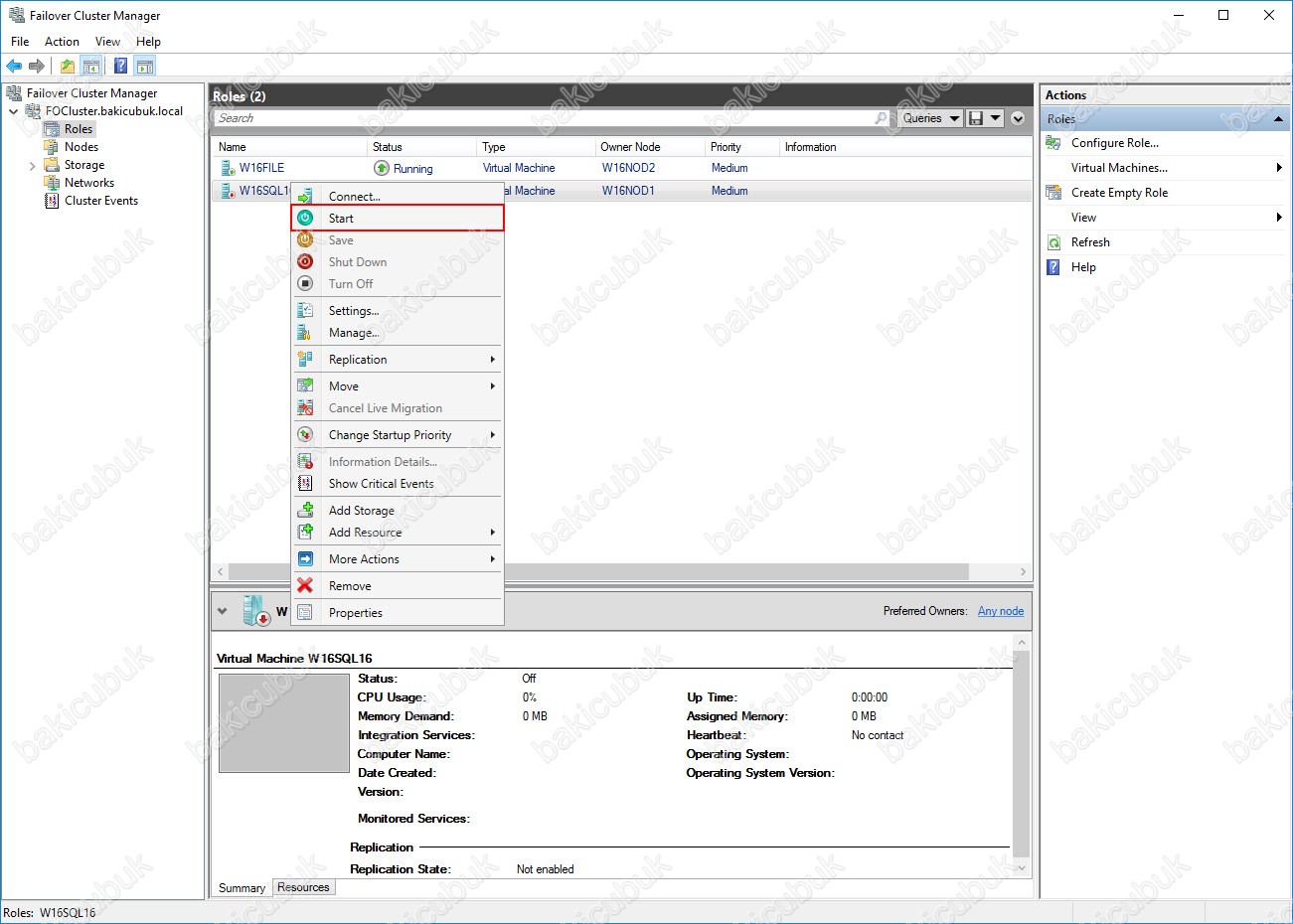This screenshot has height=924, width=1293.
Task: Click the Manage icon in context menu
Action: click(x=305, y=332)
